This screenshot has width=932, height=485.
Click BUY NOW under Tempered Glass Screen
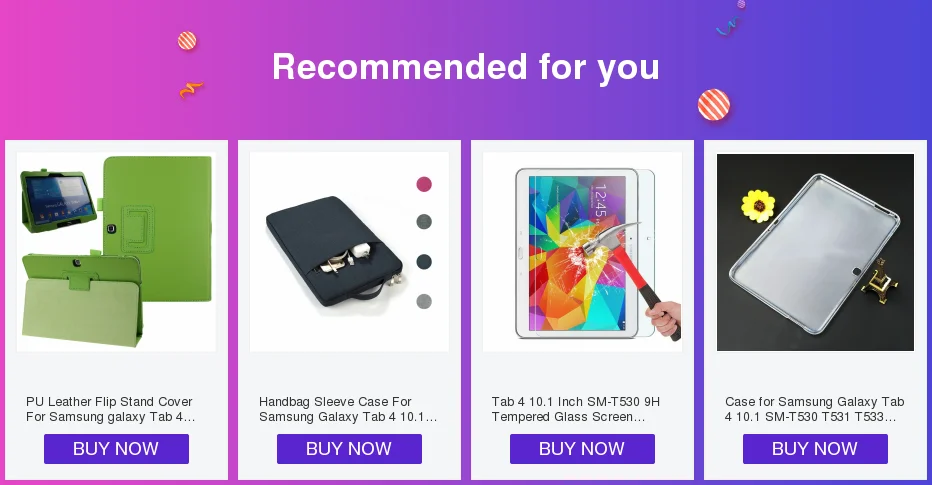point(582,449)
